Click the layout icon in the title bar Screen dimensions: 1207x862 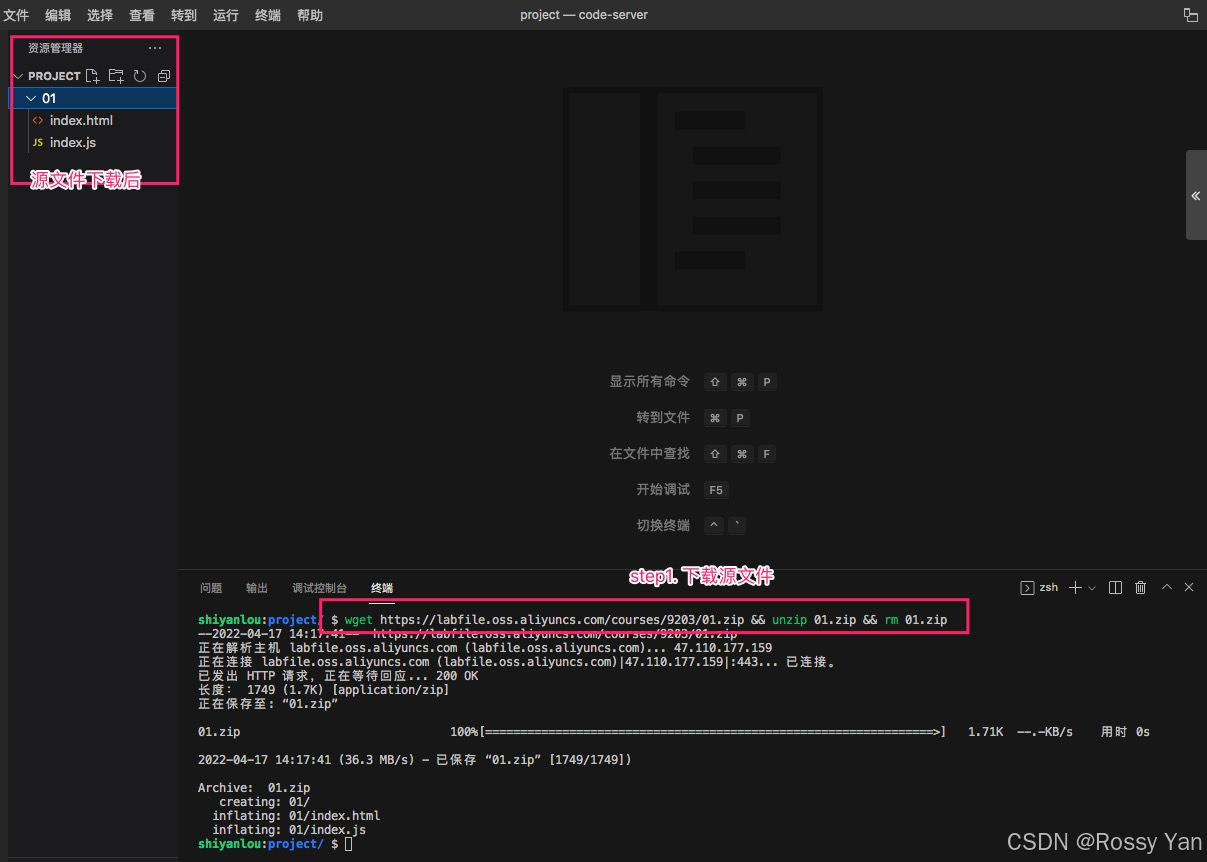(1191, 15)
